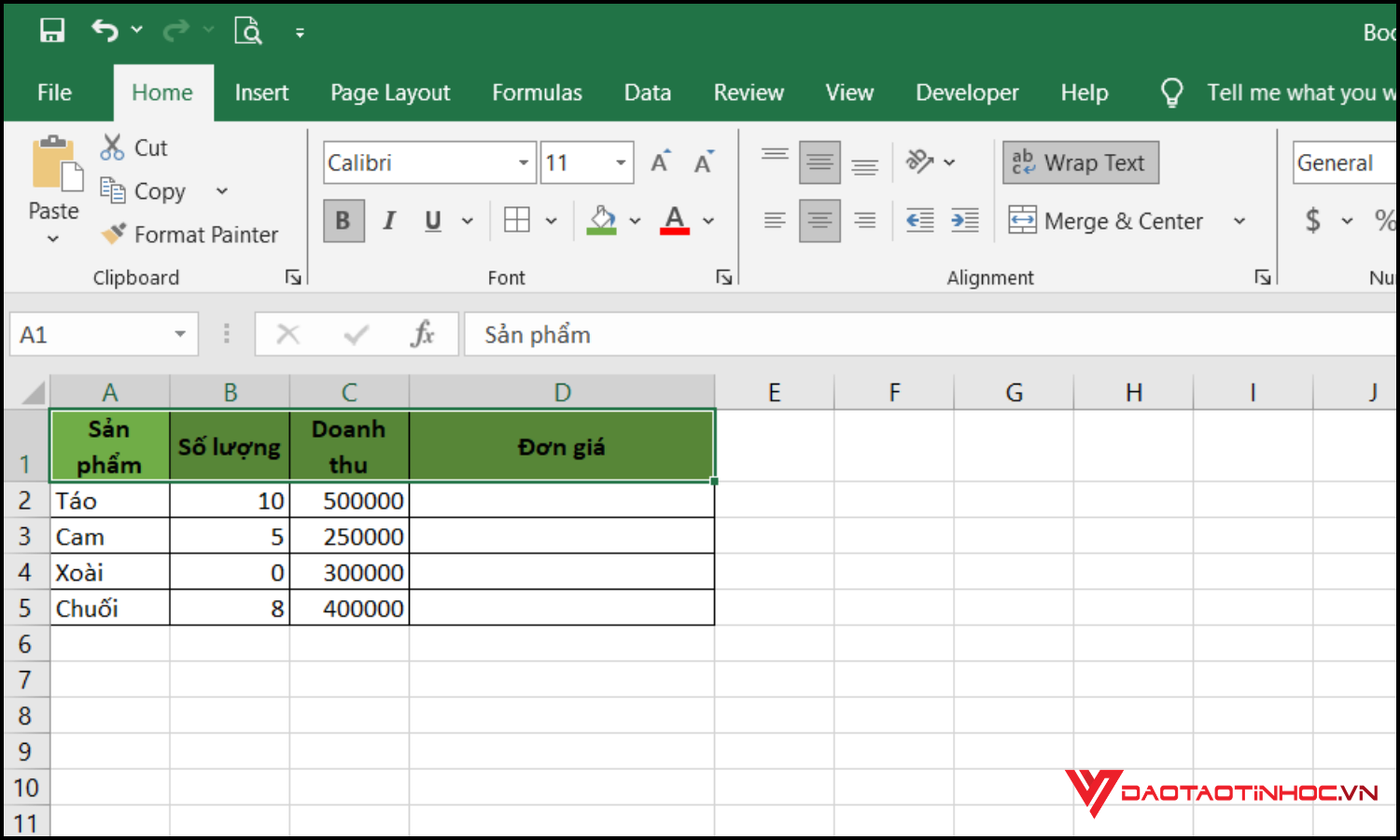Click the Cut scissors icon

(111, 147)
